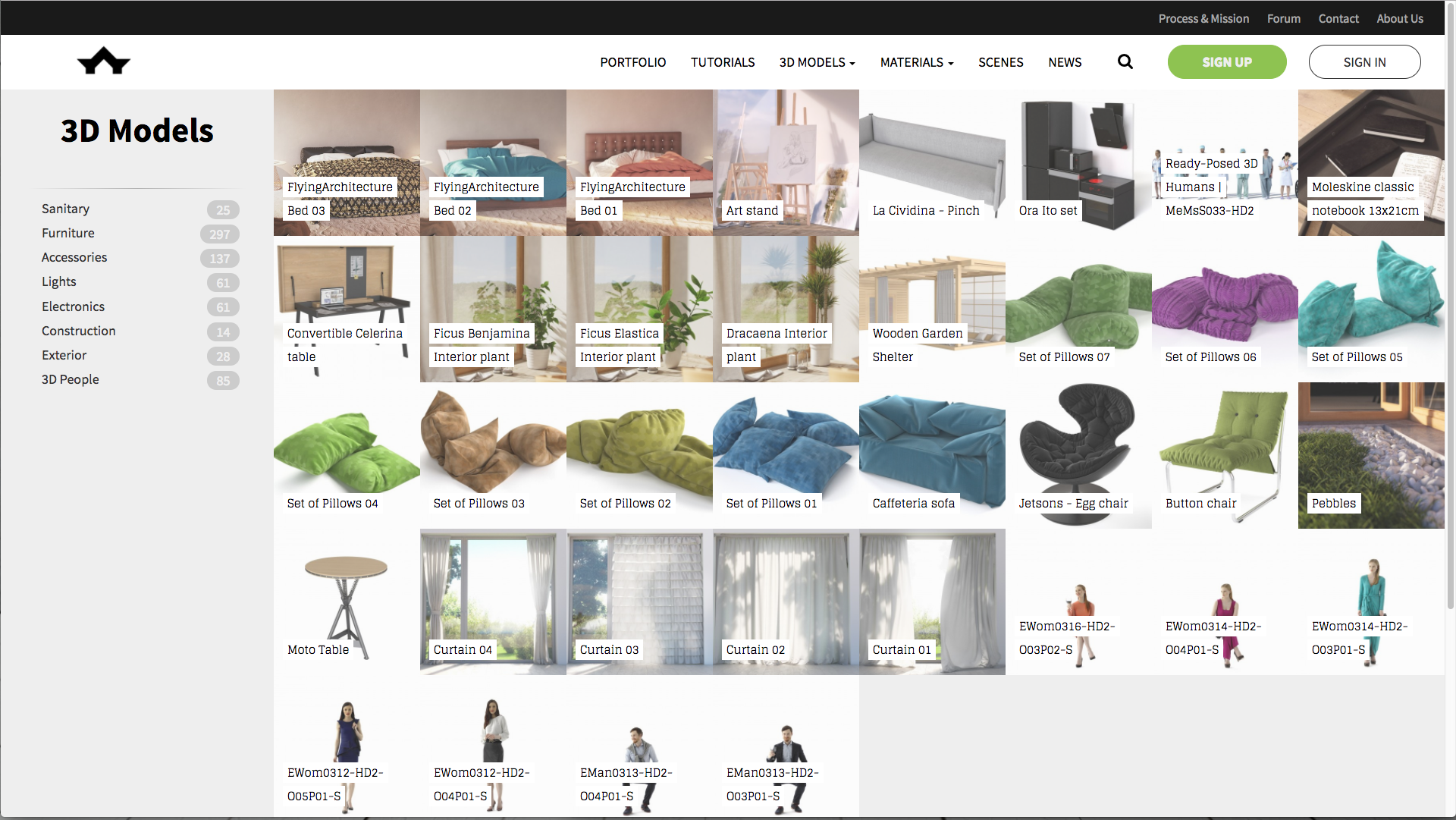1456x820 pixels.
Task: Go to the SCENES page
Action: tap(1001, 62)
